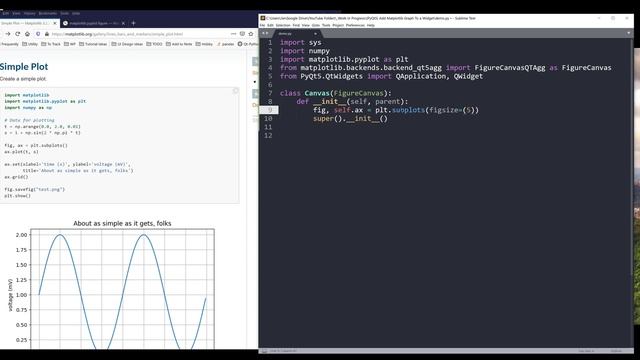
Task: Select the Simple Plot Firefox tab
Action: click(29, 23)
